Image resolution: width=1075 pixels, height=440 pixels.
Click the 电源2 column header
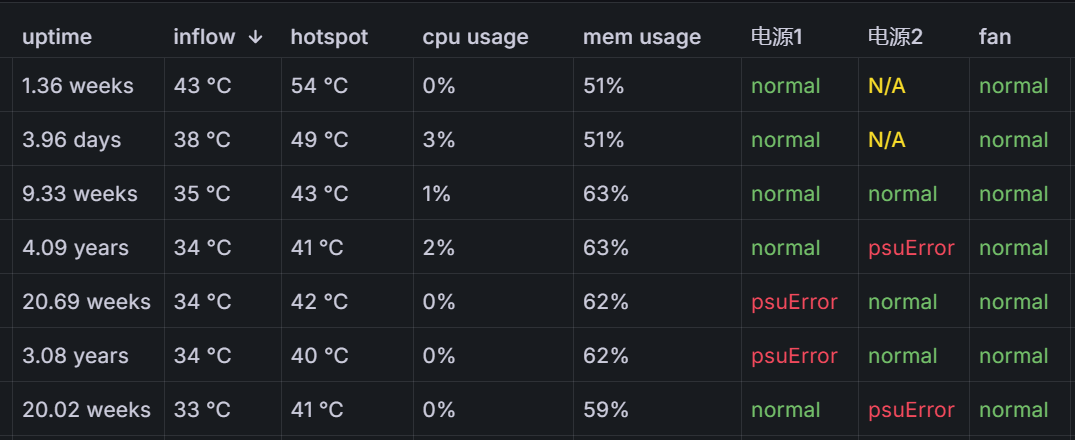click(x=895, y=37)
